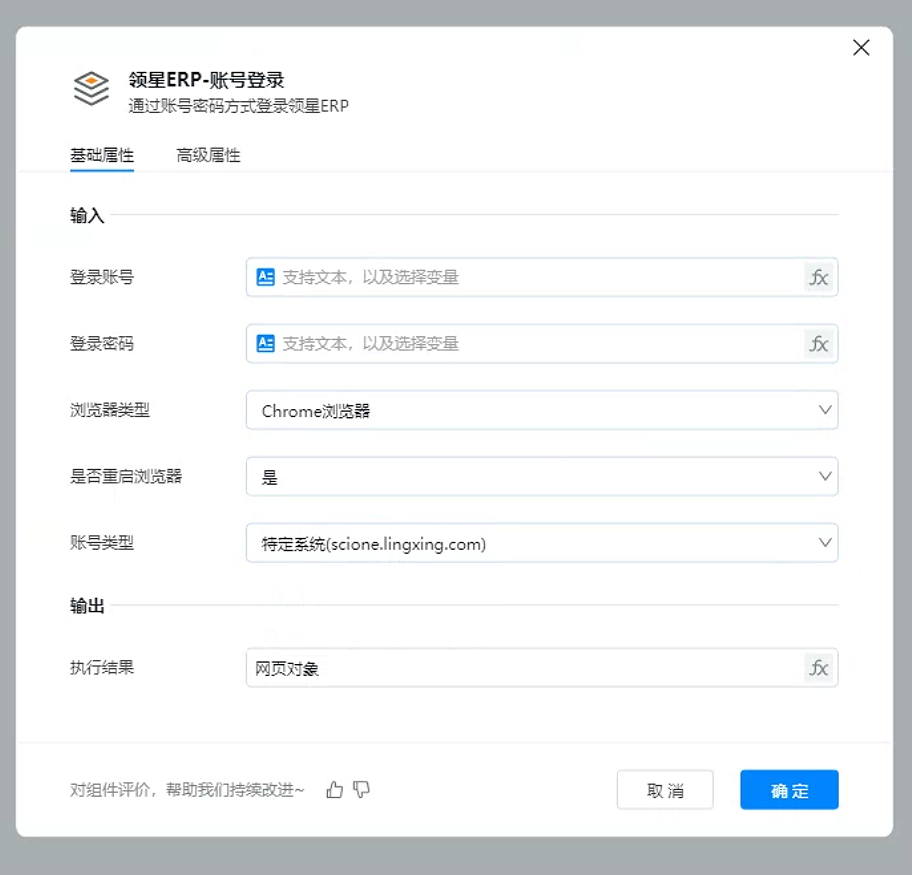The width and height of the screenshot is (912, 875).
Task: Open fx expression editor for 登录密码
Action: [x=819, y=343]
